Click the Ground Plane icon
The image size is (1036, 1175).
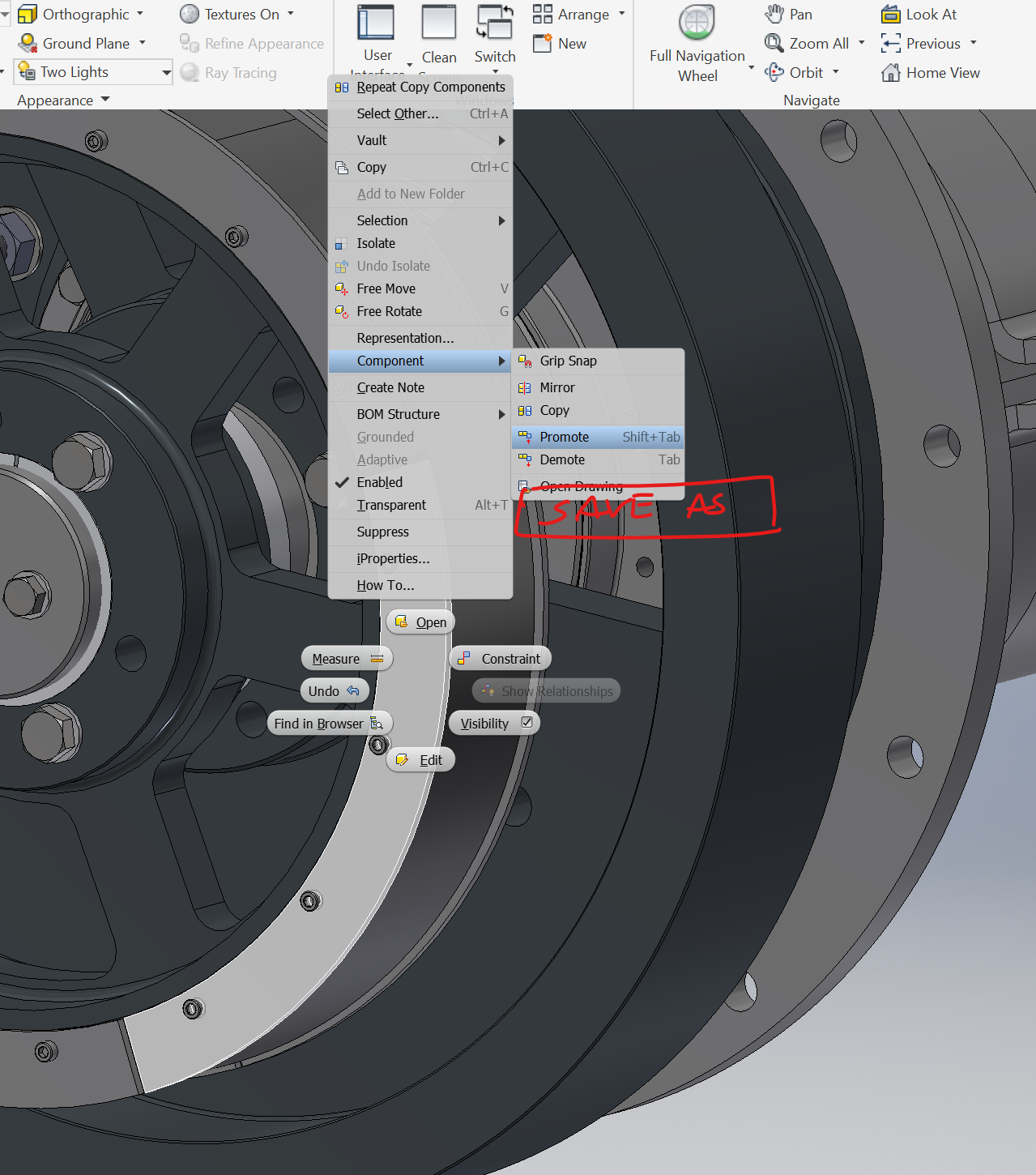(28, 43)
